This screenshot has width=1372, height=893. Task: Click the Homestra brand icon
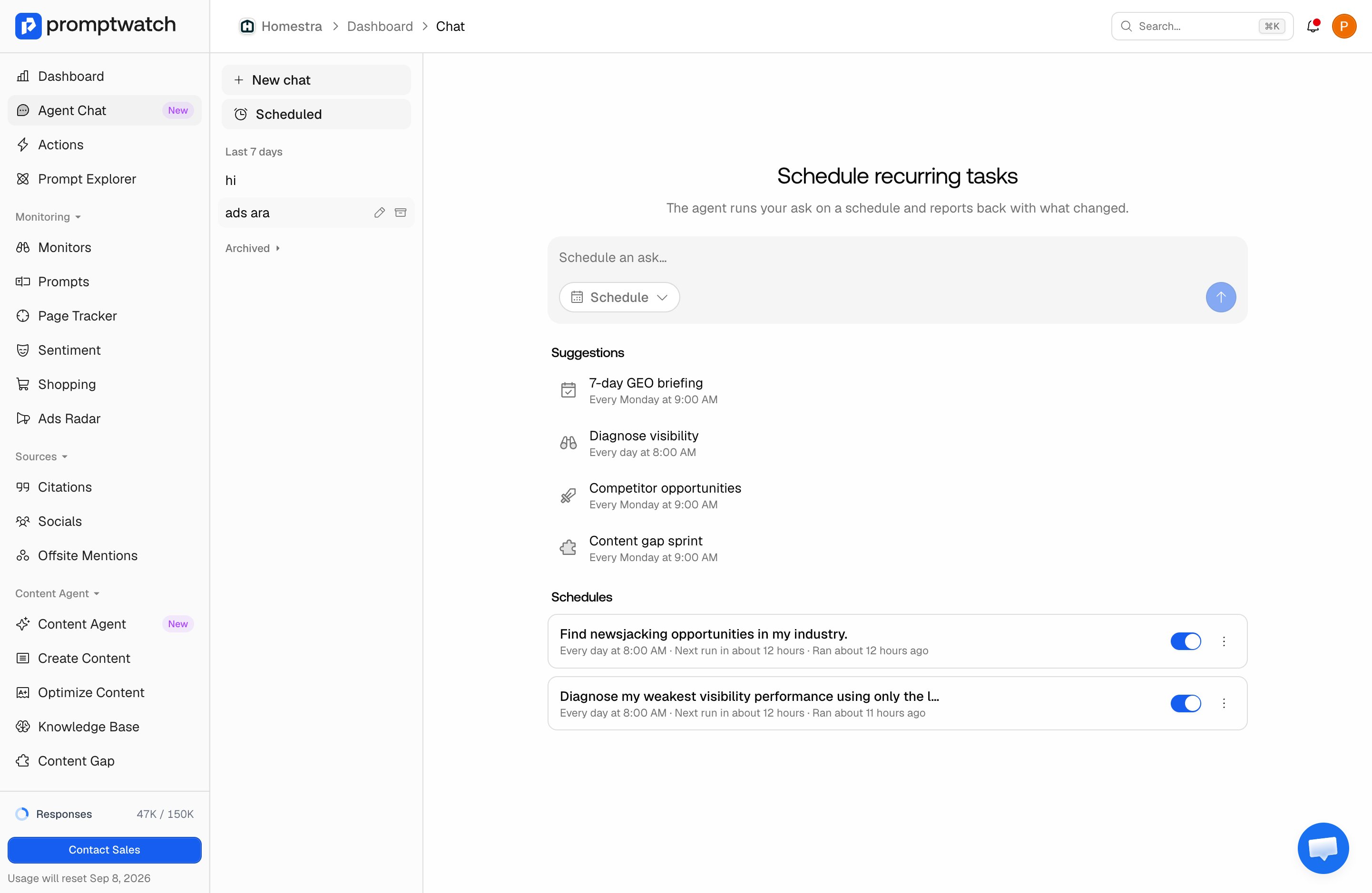click(x=247, y=26)
